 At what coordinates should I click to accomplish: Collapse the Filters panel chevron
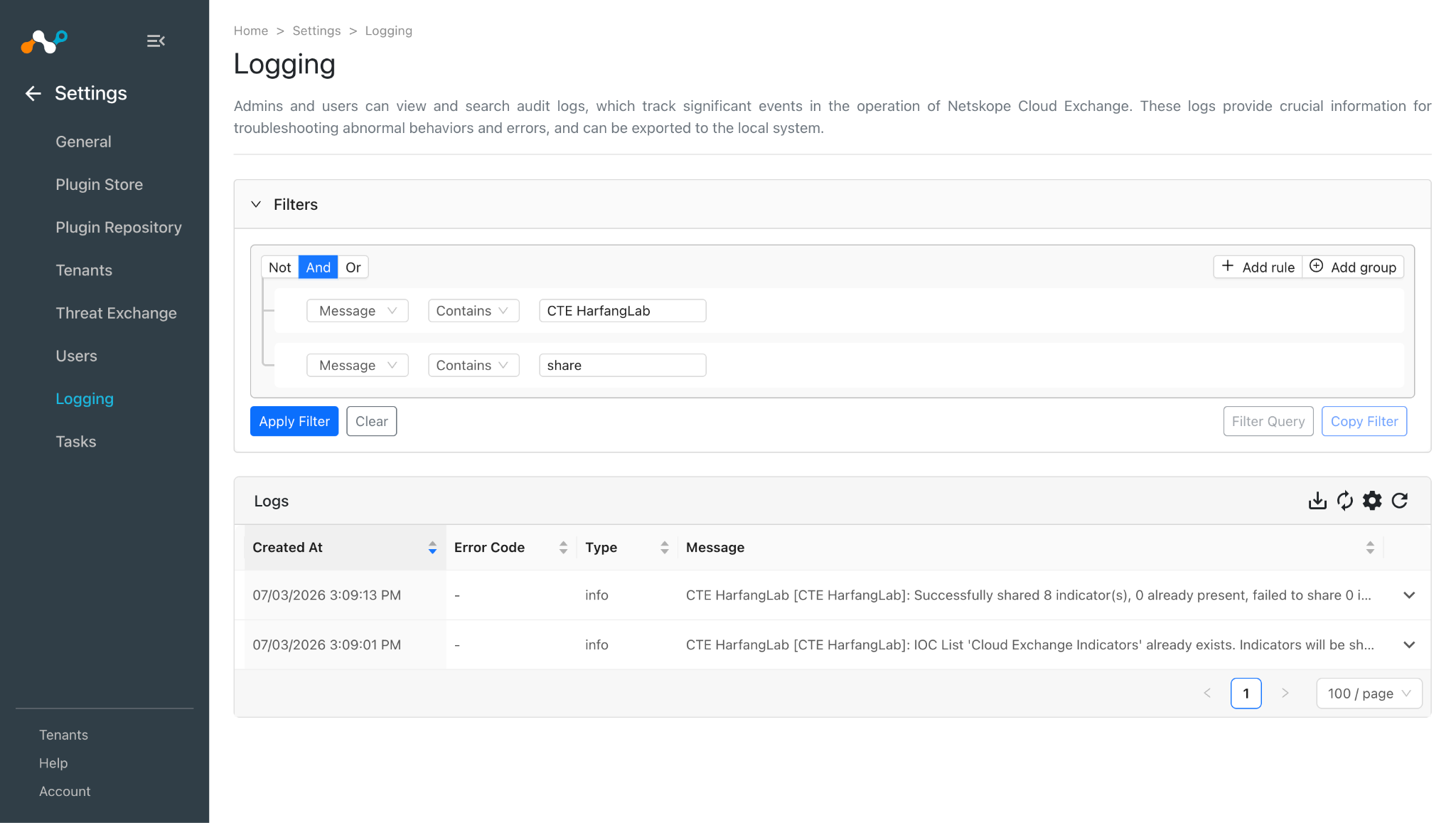[x=256, y=204]
